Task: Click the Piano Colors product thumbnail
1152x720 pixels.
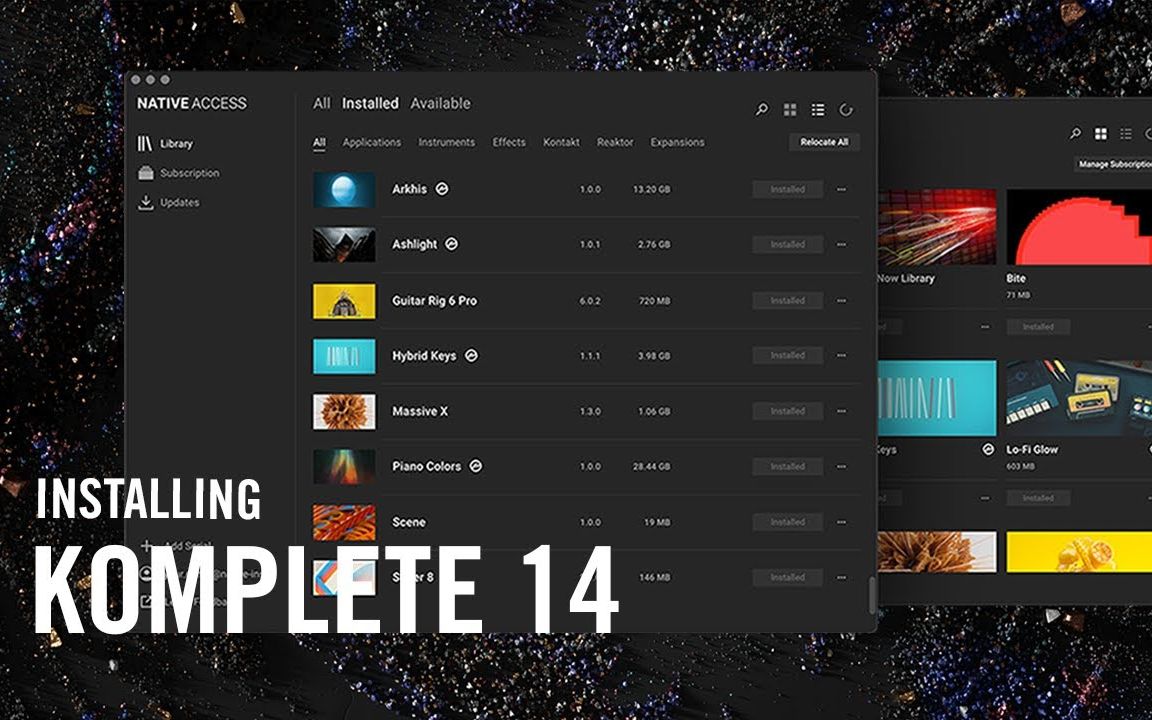Action: click(x=344, y=466)
